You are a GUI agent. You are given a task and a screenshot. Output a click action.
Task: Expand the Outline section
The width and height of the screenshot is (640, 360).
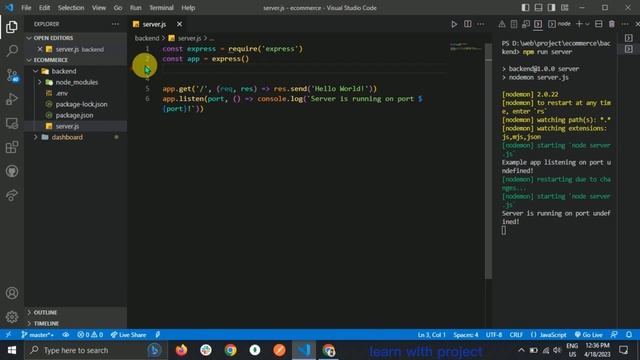click(75, 312)
